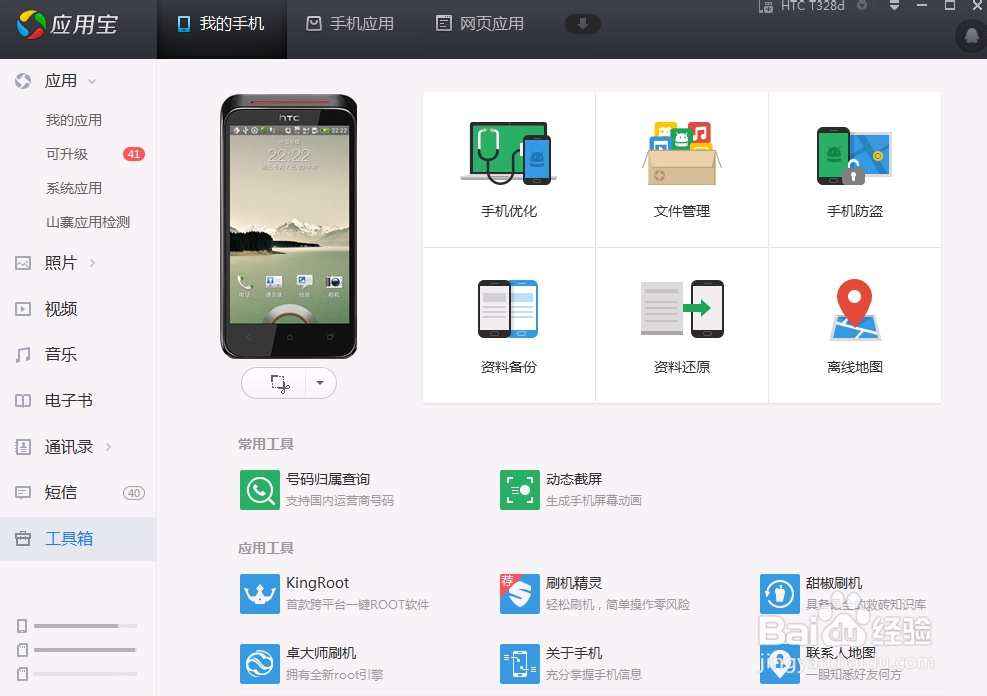
Task: Open the 关于手机 about-phone tool icon
Action: click(x=519, y=663)
